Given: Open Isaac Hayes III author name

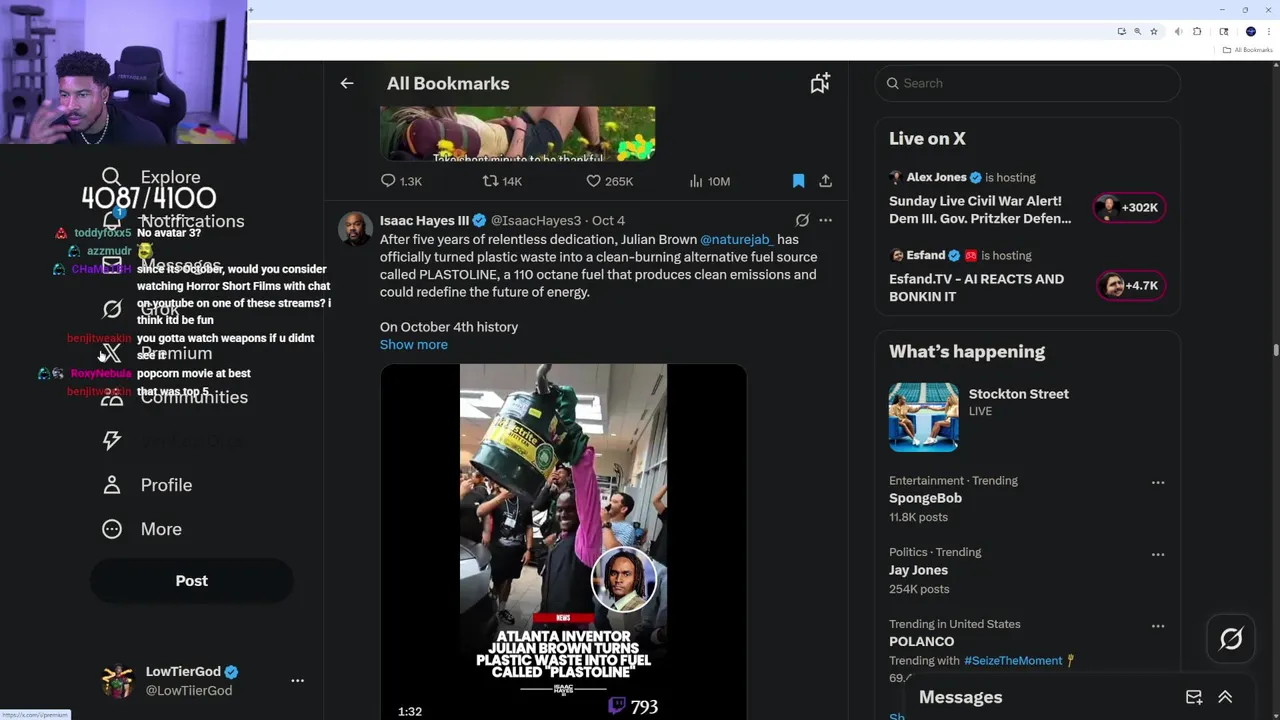Looking at the screenshot, I should click(424, 220).
